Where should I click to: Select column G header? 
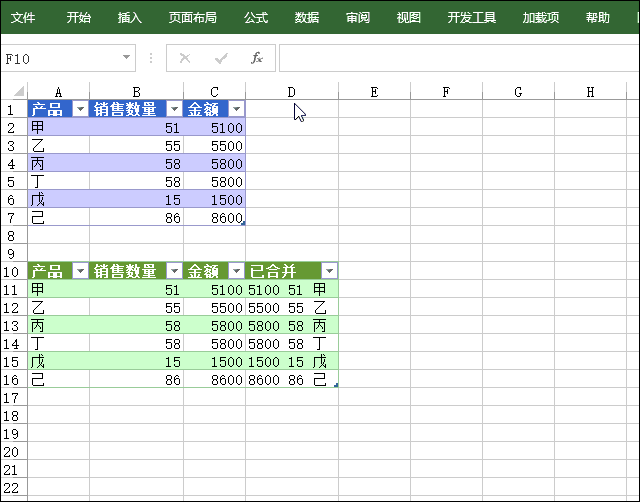pos(518,92)
